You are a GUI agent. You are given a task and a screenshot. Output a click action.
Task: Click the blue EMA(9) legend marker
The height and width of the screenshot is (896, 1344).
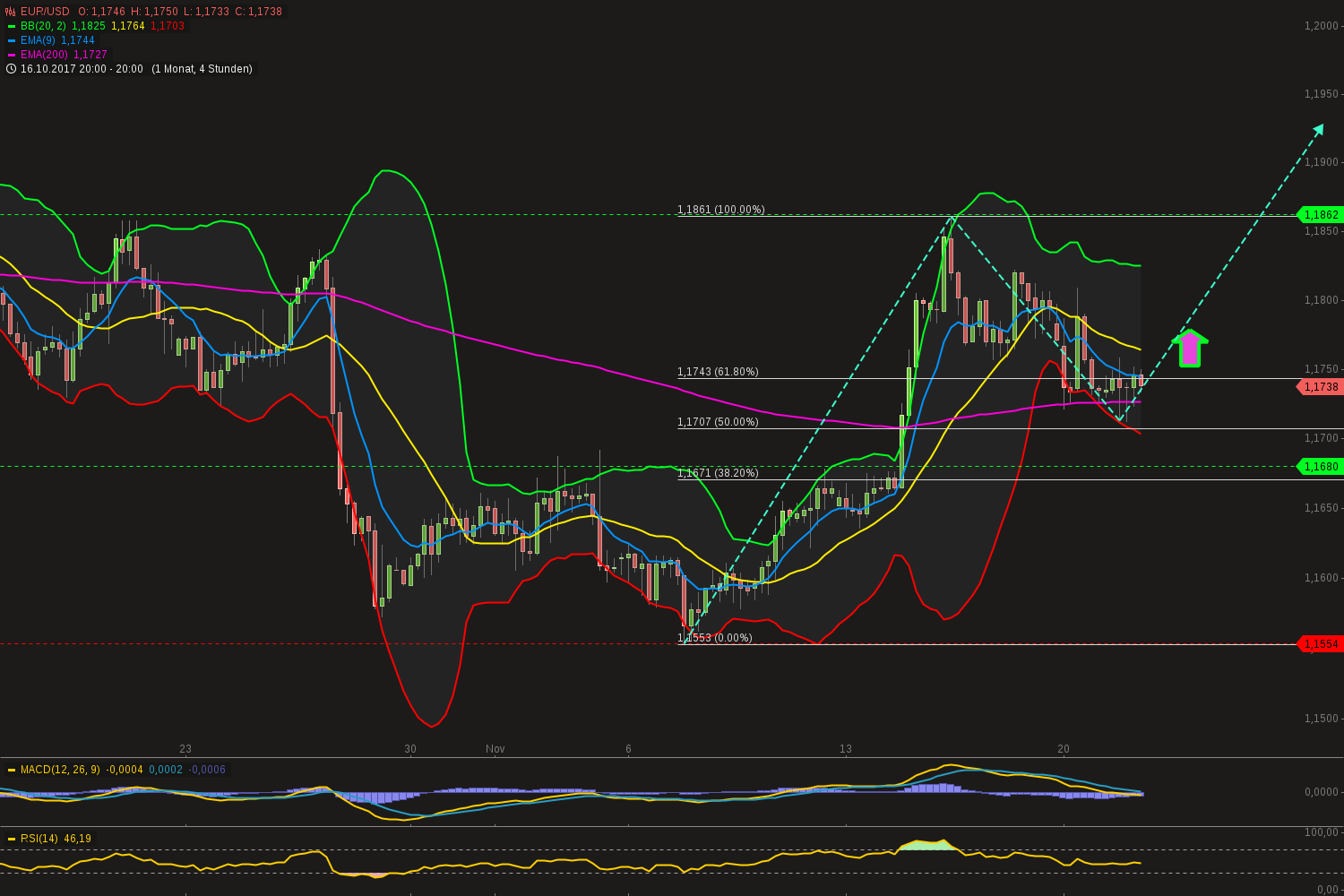pyautogui.click(x=11, y=40)
